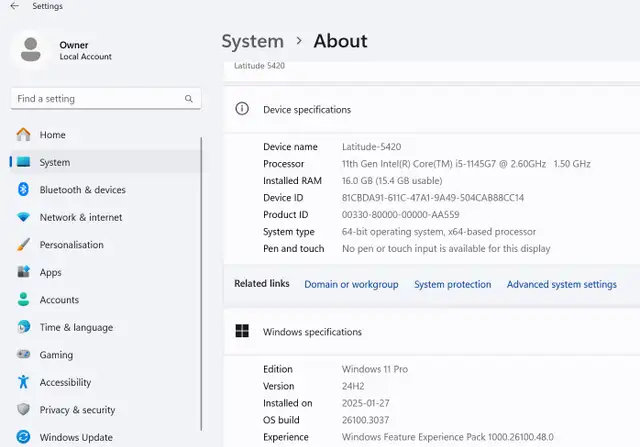The height and width of the screenshot is (447, 640).
Task: Click the Home house icon
Action: click(x=23, y=134)
